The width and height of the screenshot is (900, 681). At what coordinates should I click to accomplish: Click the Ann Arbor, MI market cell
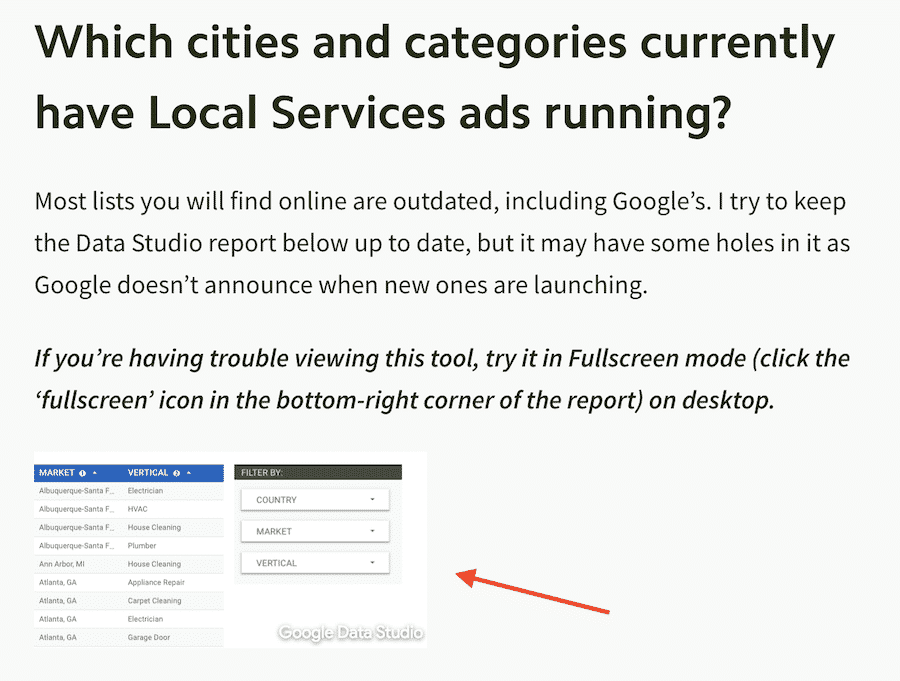62,564
